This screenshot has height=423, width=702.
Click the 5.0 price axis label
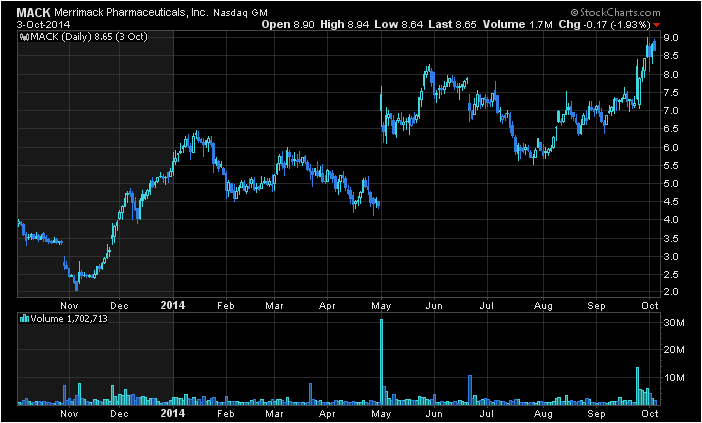point(672,184)
